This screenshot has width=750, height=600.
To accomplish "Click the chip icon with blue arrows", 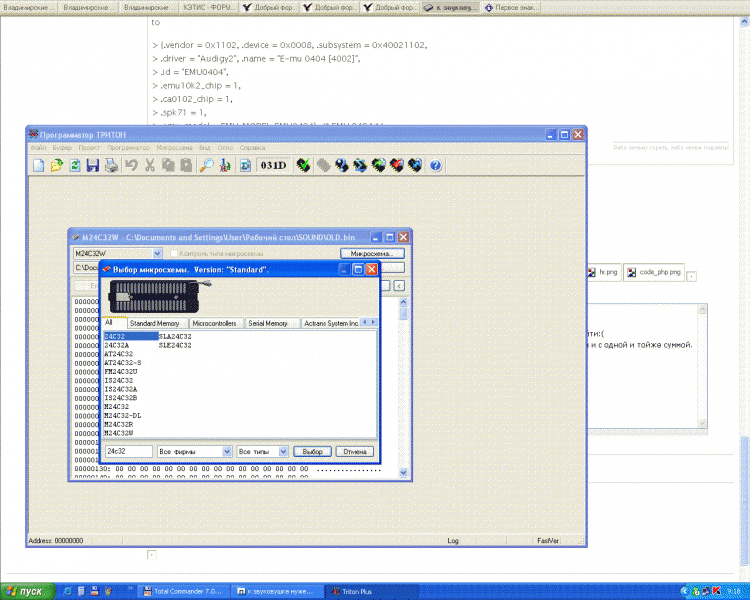I will pyautogui.click(x=360, y=166).
